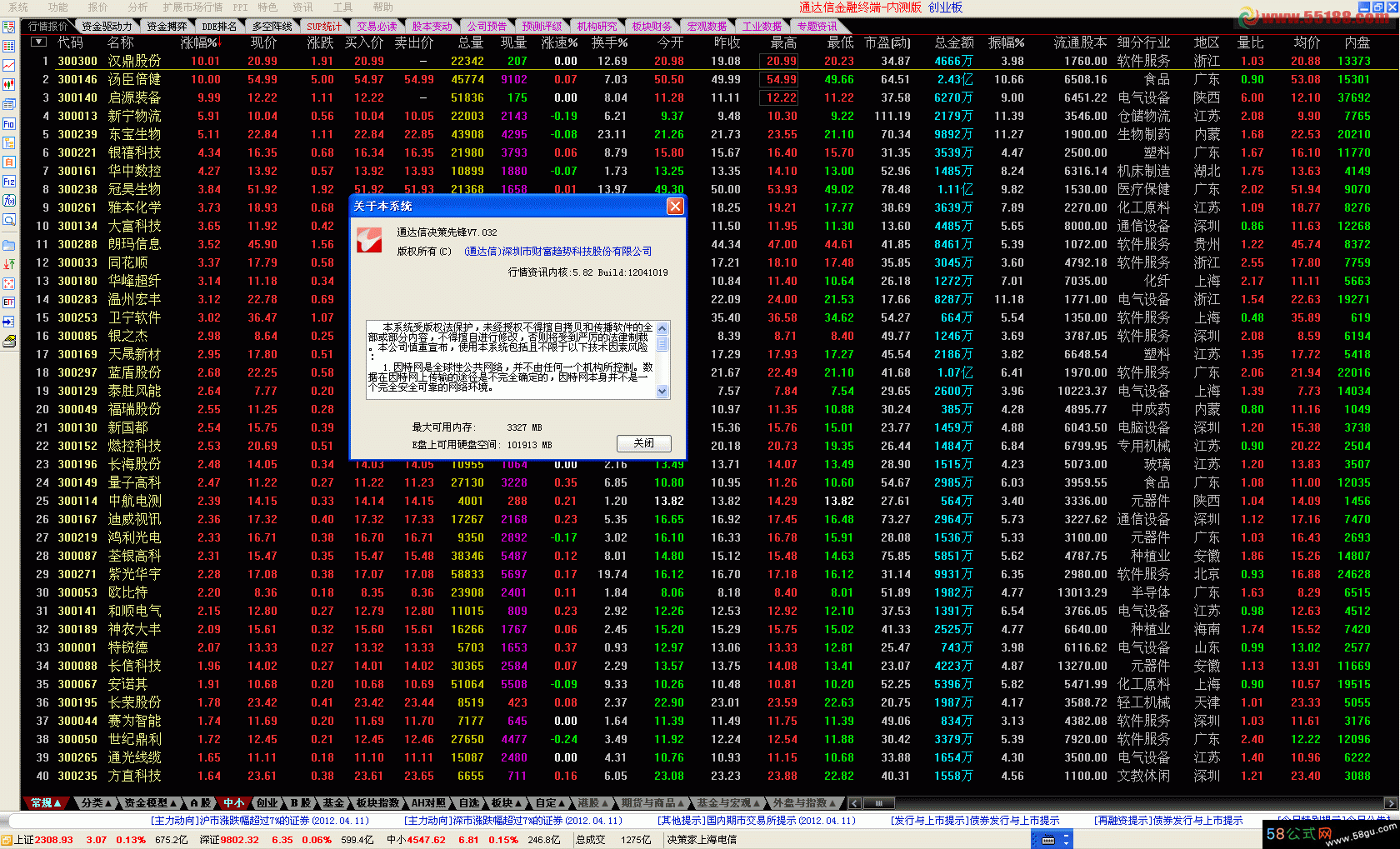Click the red-green up-down arrows icon
This screenshot has width=1400, height=849.
point(9,264)
